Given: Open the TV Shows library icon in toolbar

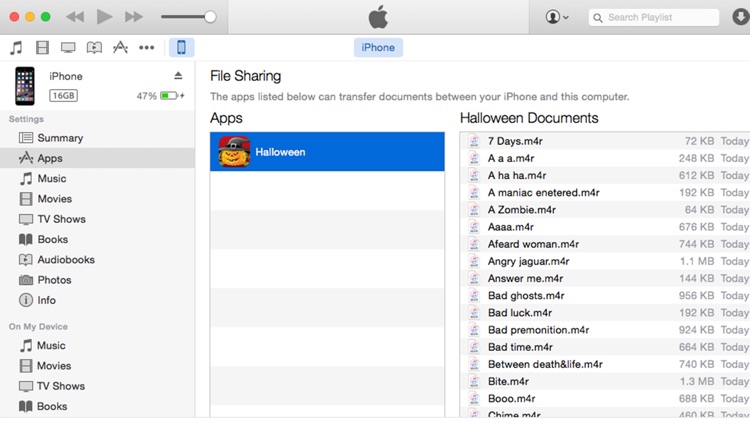Looking at the screenshot, I should (x=68, y=47).
